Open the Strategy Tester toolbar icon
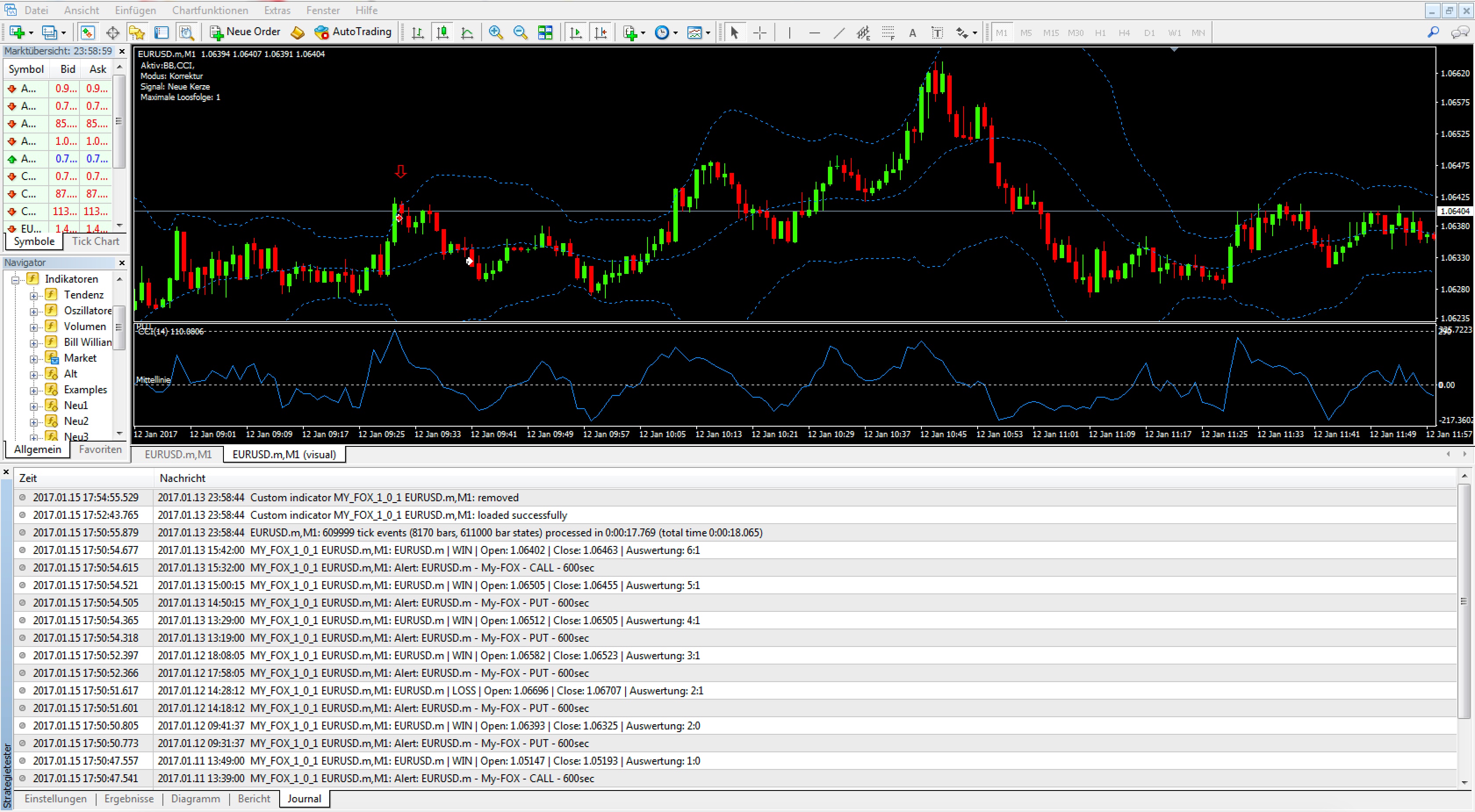 [186, 32]
